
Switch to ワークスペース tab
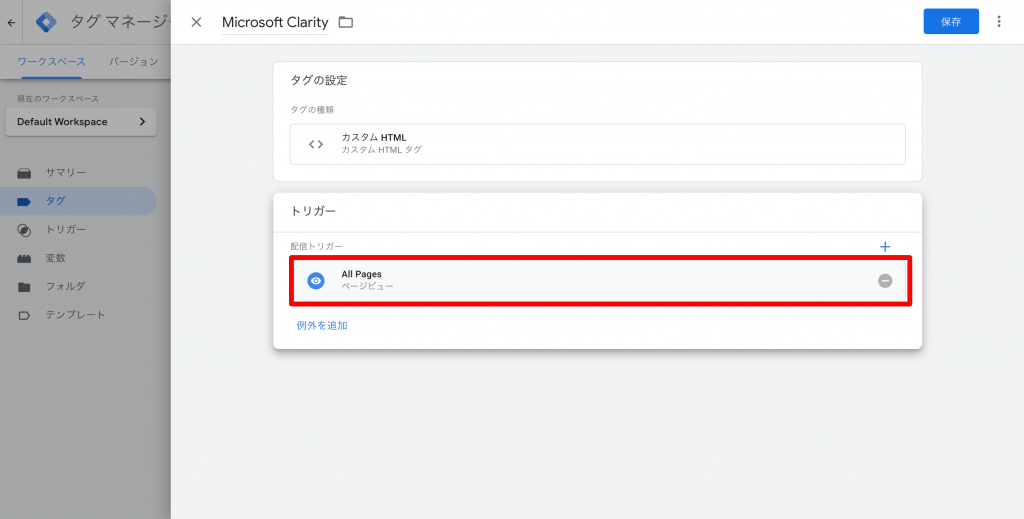point(52,61)
